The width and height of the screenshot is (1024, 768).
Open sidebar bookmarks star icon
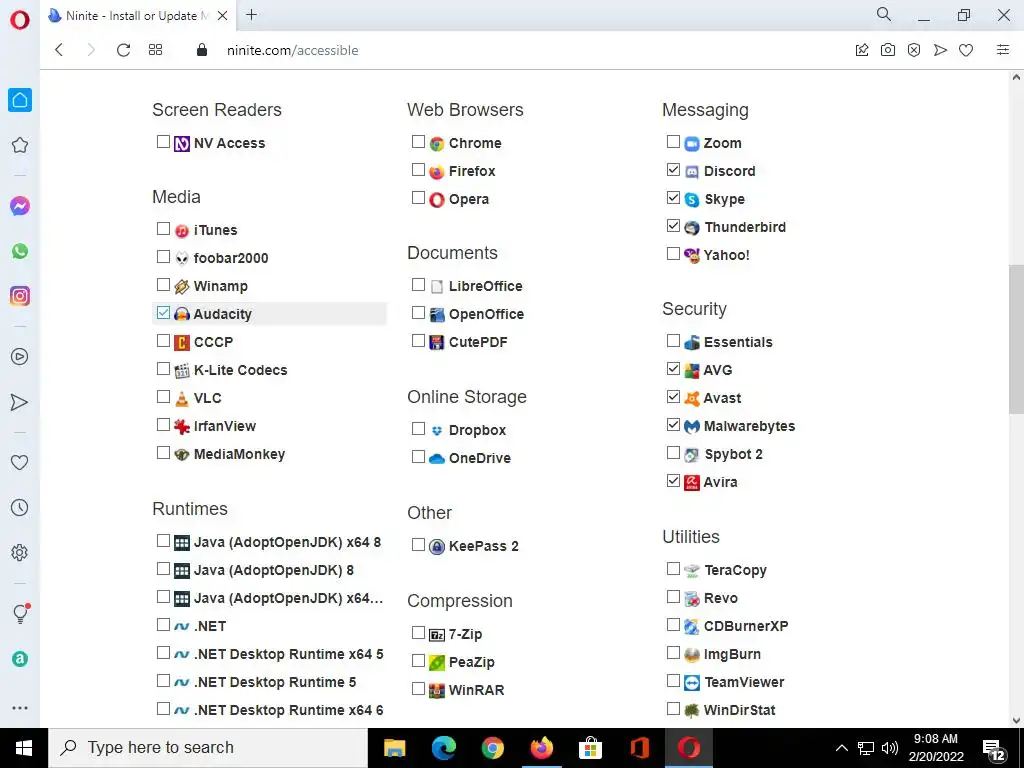[20, 145]
